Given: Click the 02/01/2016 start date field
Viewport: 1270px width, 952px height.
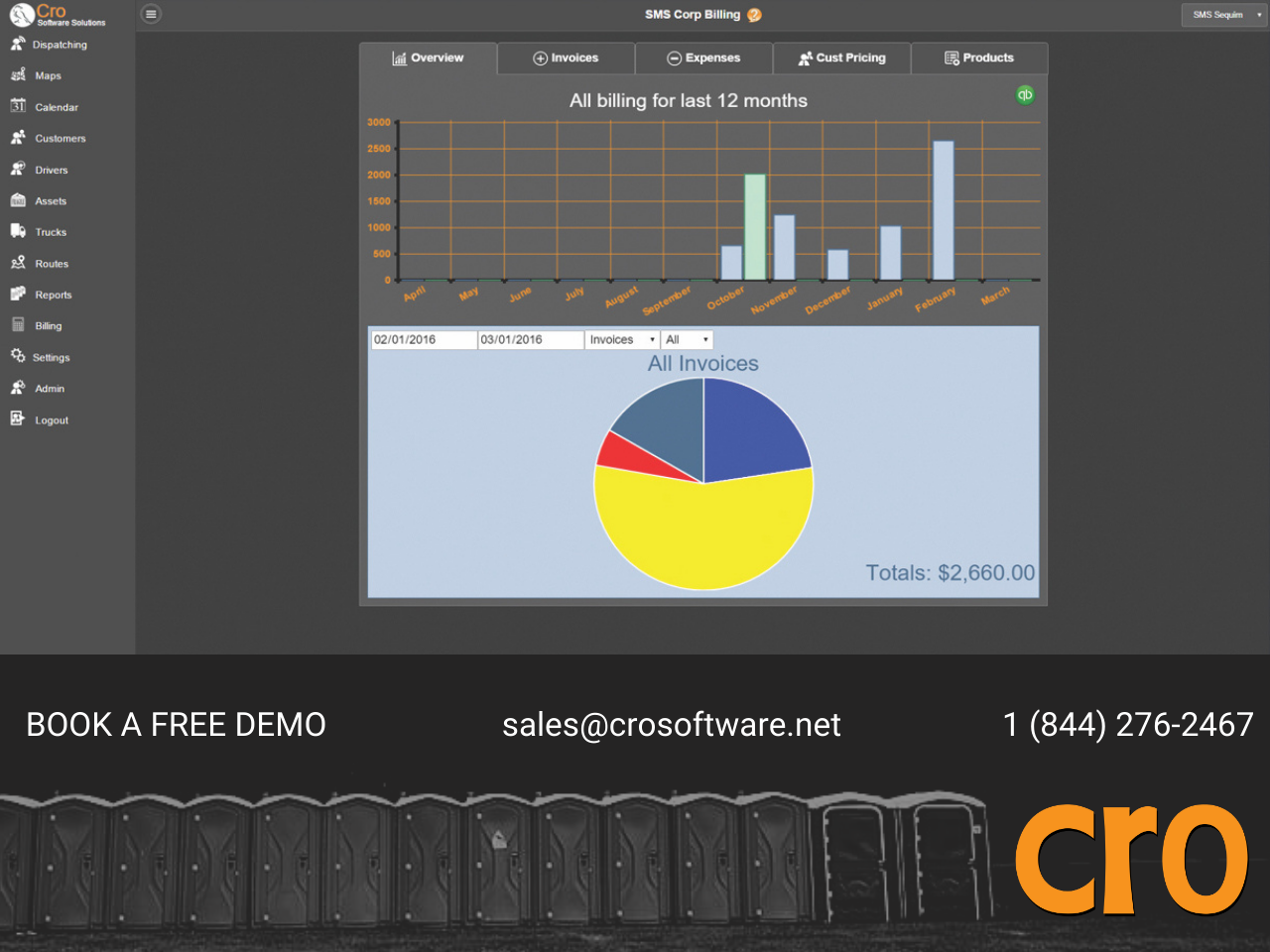Looking at the screenshot, I should coord(424,340).
